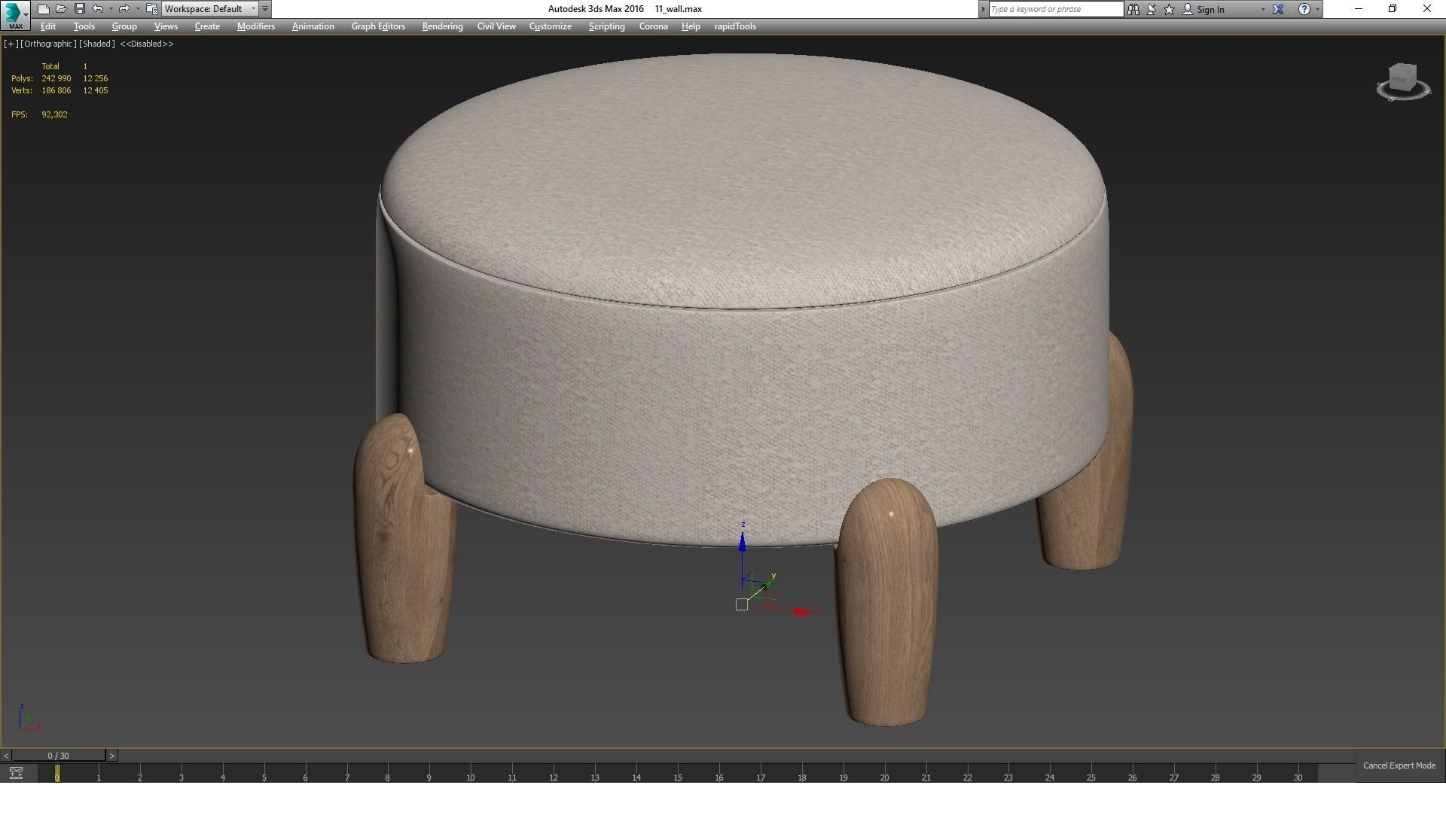Open the Graph Editors menu
Image resolution: width=1446 pixels, height=840 pixels.
point(378,26)
